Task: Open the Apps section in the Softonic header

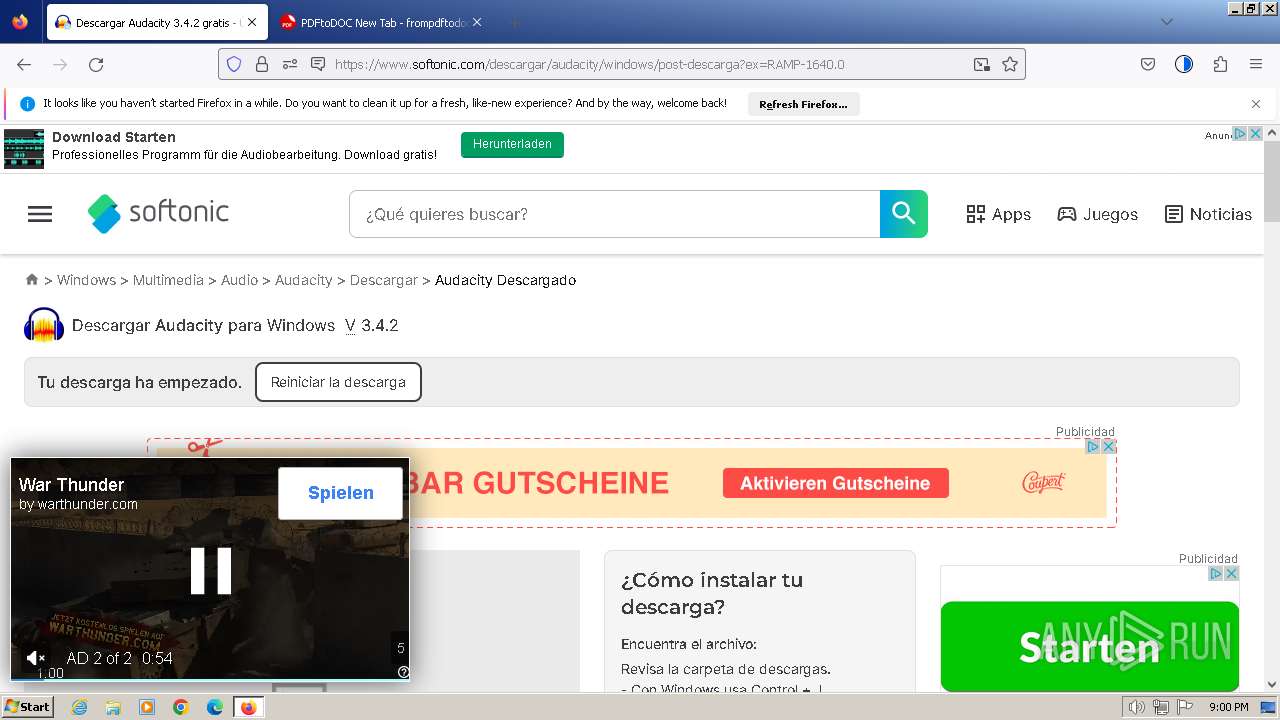Action: 998,214
